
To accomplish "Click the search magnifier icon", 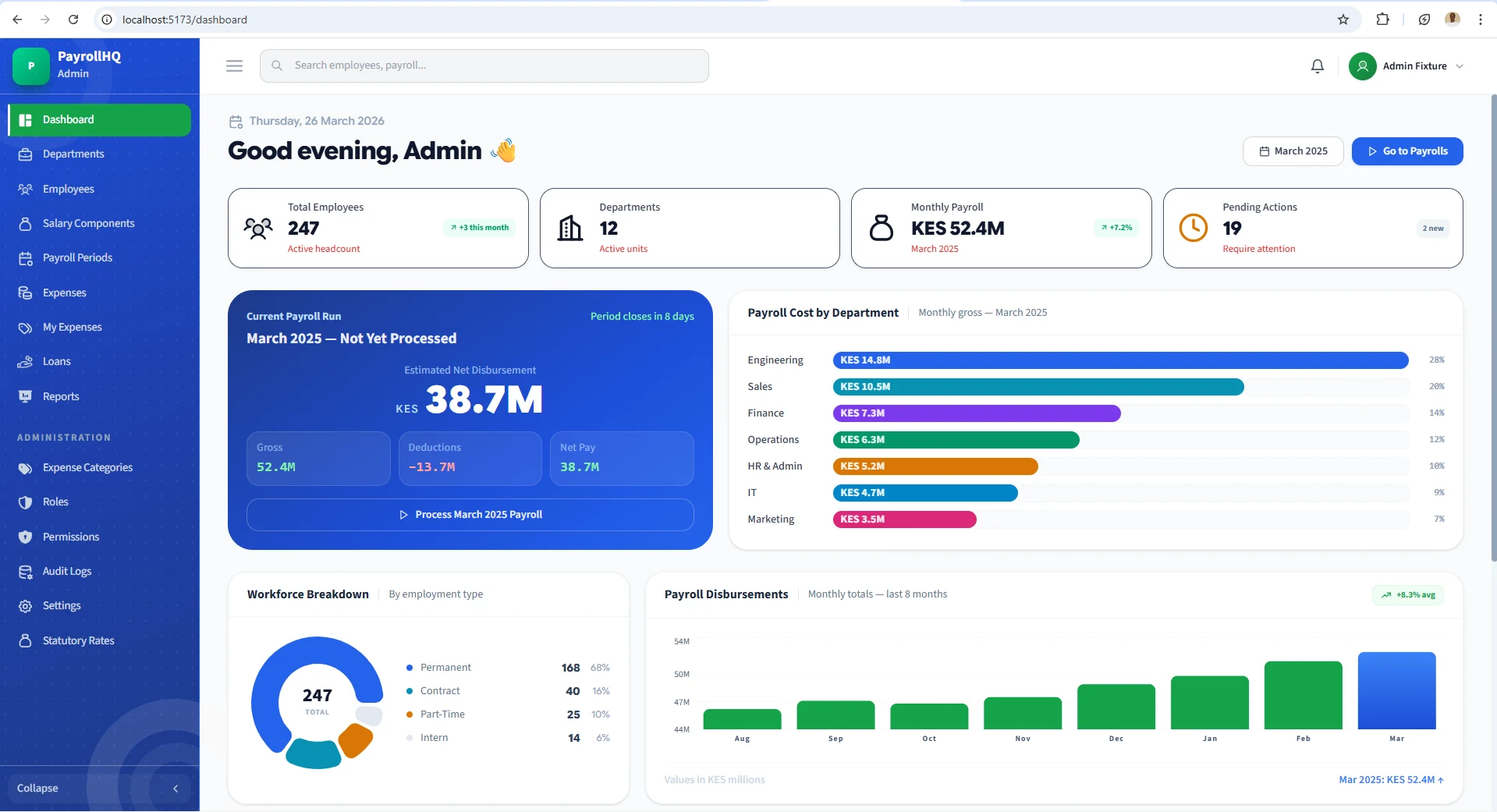I will pyautogui.click(x=276, y=66).
